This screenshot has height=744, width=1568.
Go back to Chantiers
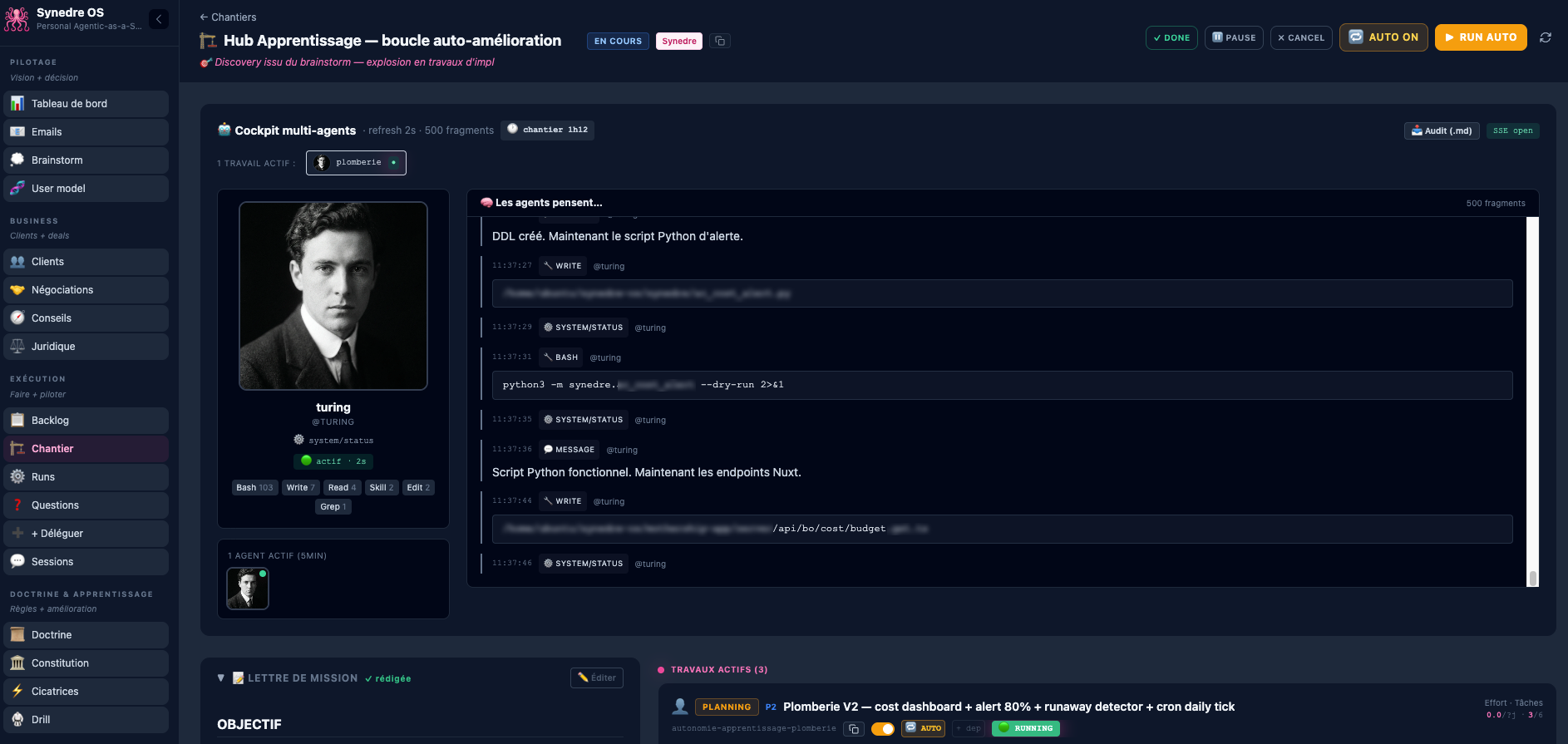pos(228,17)
